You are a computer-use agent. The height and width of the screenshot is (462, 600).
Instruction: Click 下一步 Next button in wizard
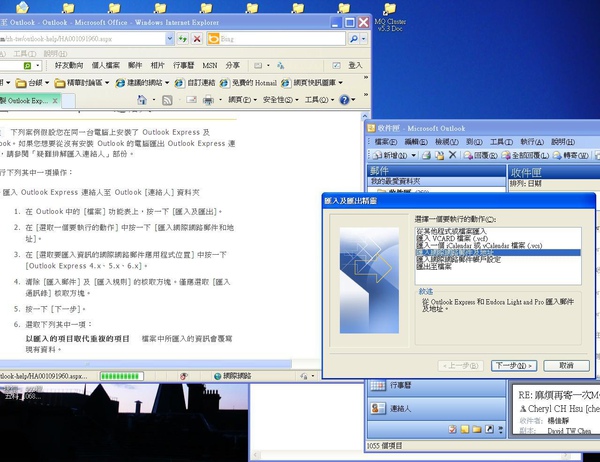tap(514, 366)
